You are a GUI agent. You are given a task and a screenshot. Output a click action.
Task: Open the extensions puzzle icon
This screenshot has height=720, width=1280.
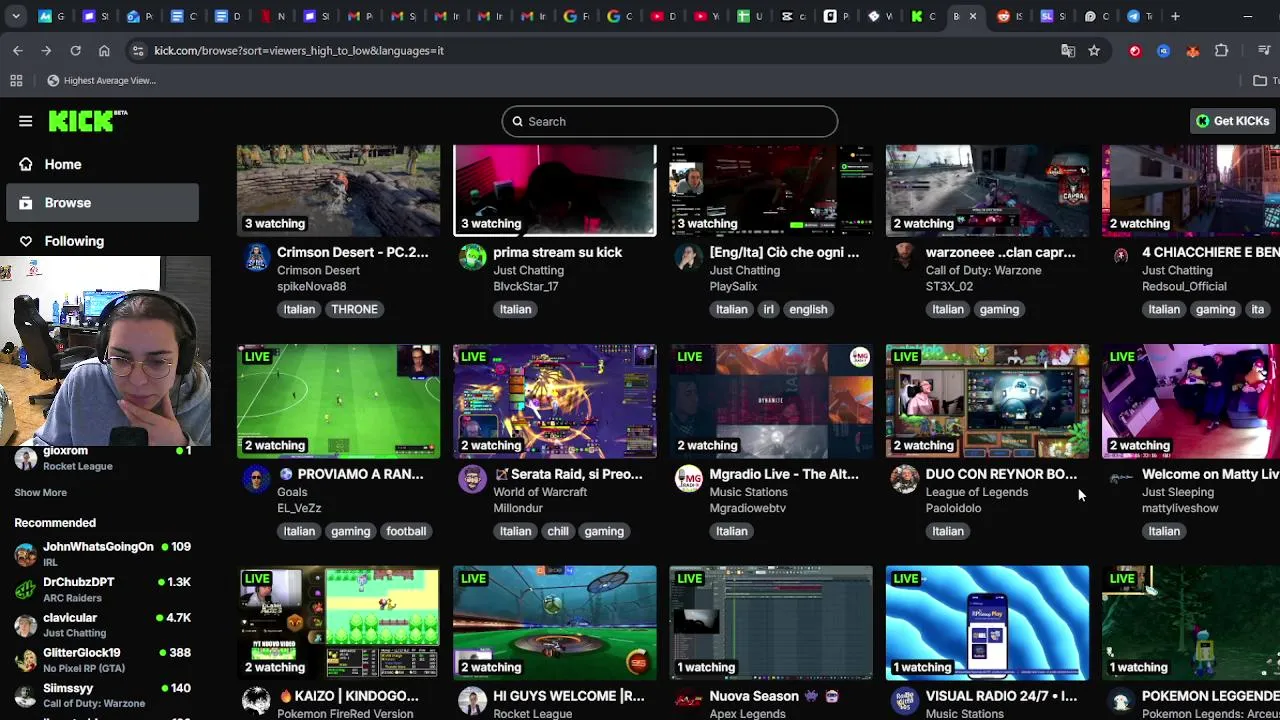click(x=1221, y=50)
